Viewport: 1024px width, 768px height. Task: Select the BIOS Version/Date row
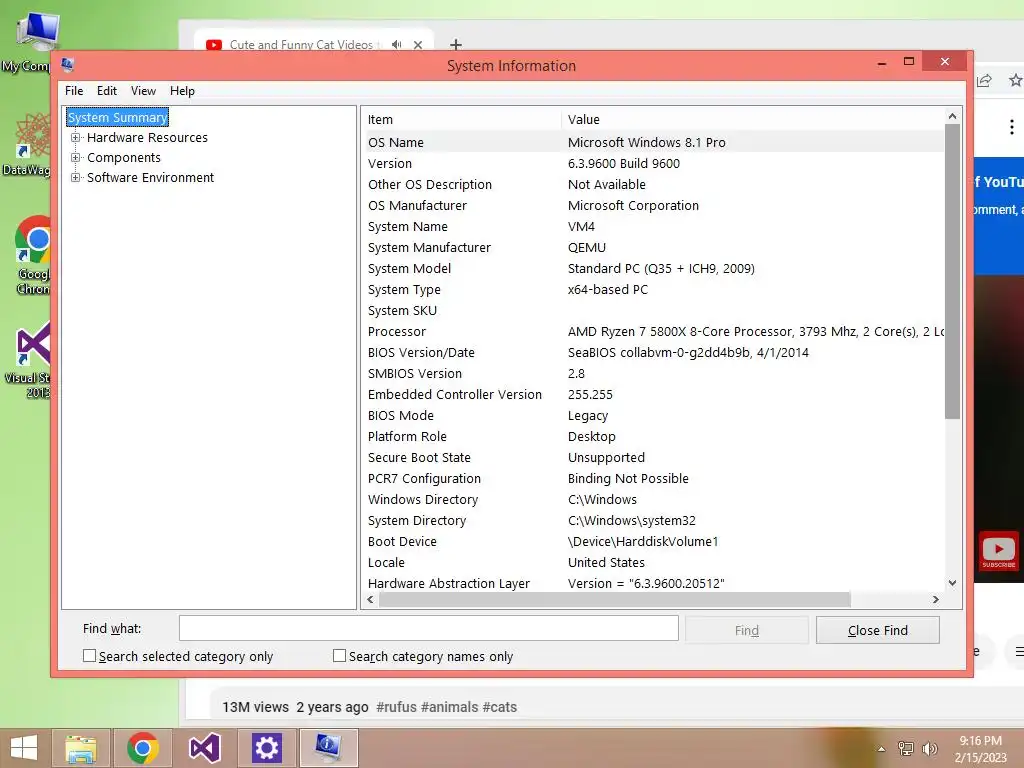click(x=653, y=353)
